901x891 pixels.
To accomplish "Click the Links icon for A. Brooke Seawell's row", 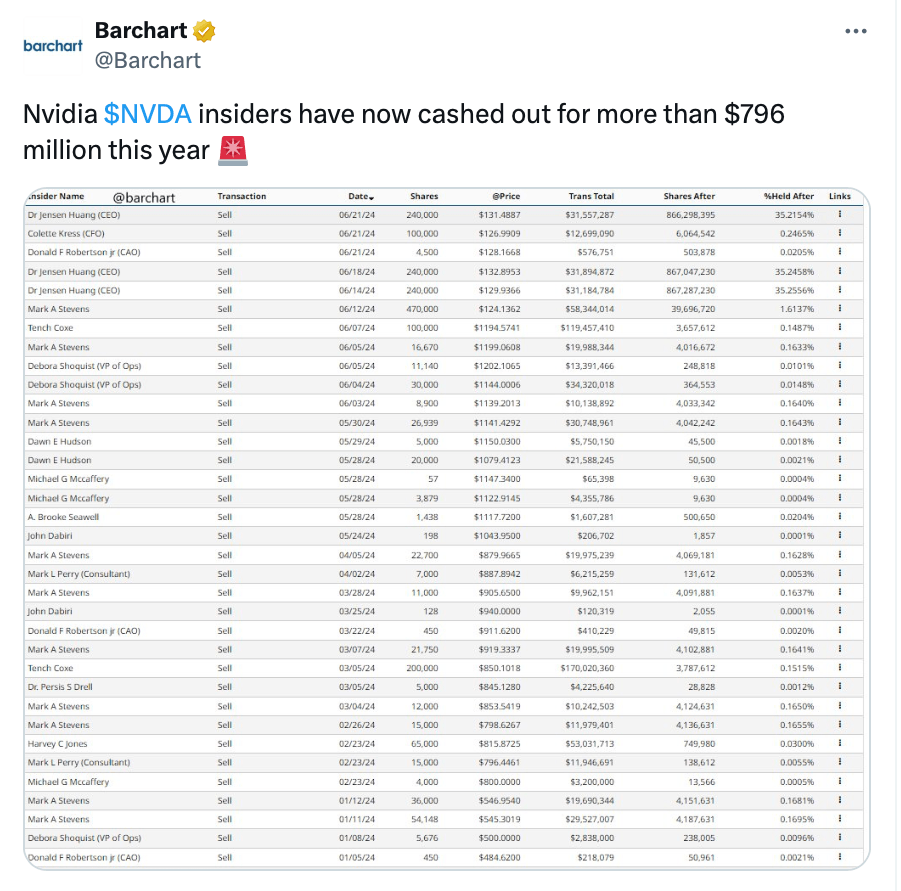I will coord(841,517).
